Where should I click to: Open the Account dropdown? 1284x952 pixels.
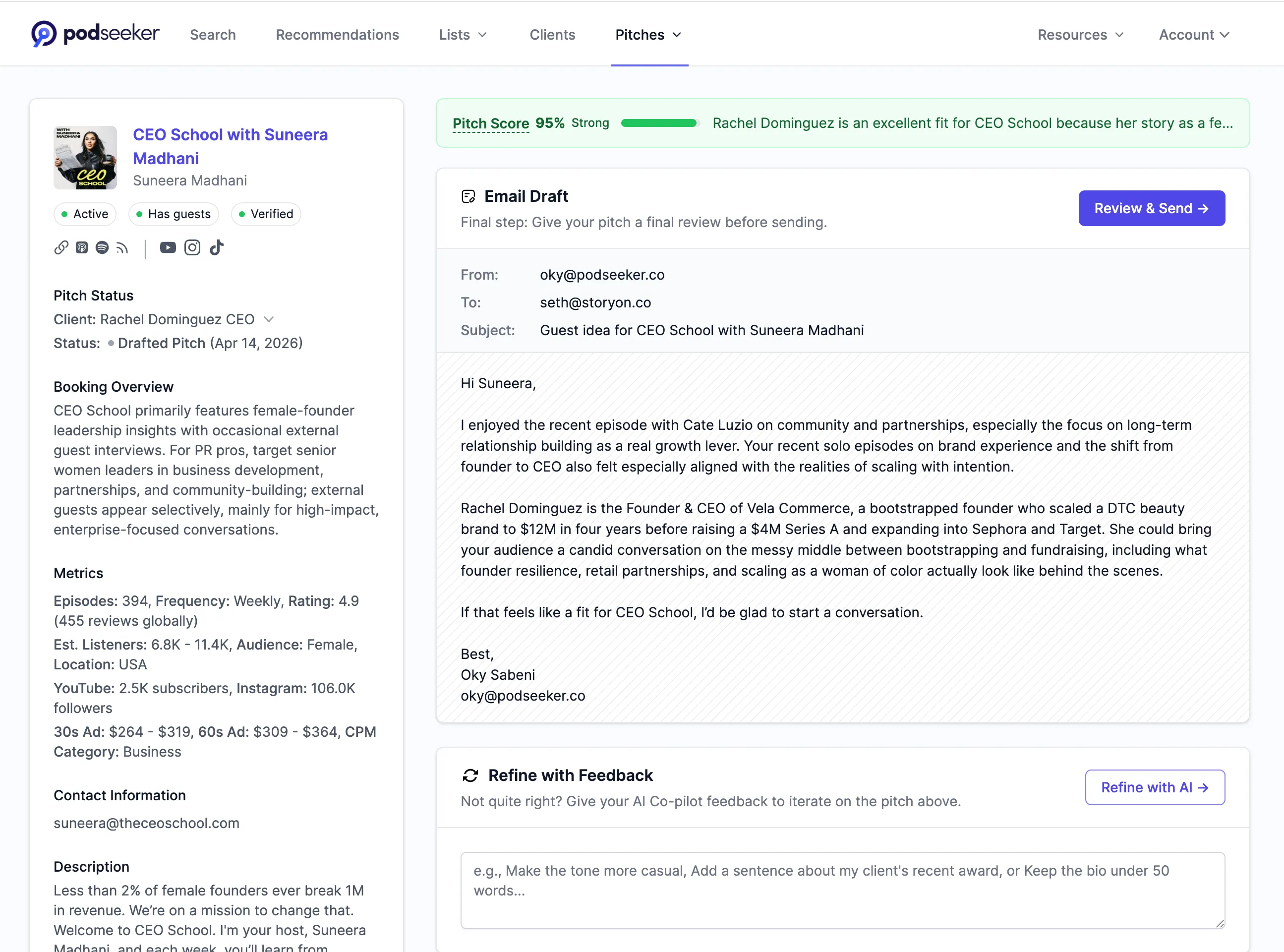1194,35
